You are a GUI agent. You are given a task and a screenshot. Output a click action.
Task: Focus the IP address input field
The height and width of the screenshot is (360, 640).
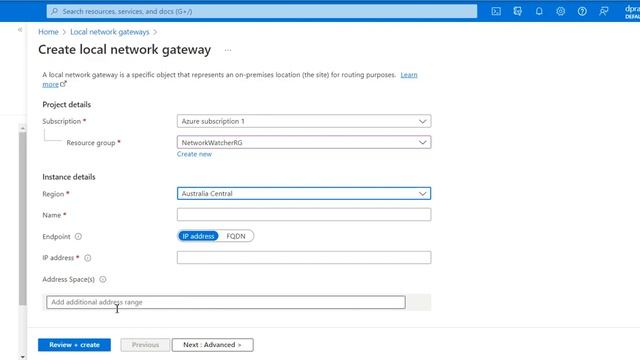[x=304, y=258]
